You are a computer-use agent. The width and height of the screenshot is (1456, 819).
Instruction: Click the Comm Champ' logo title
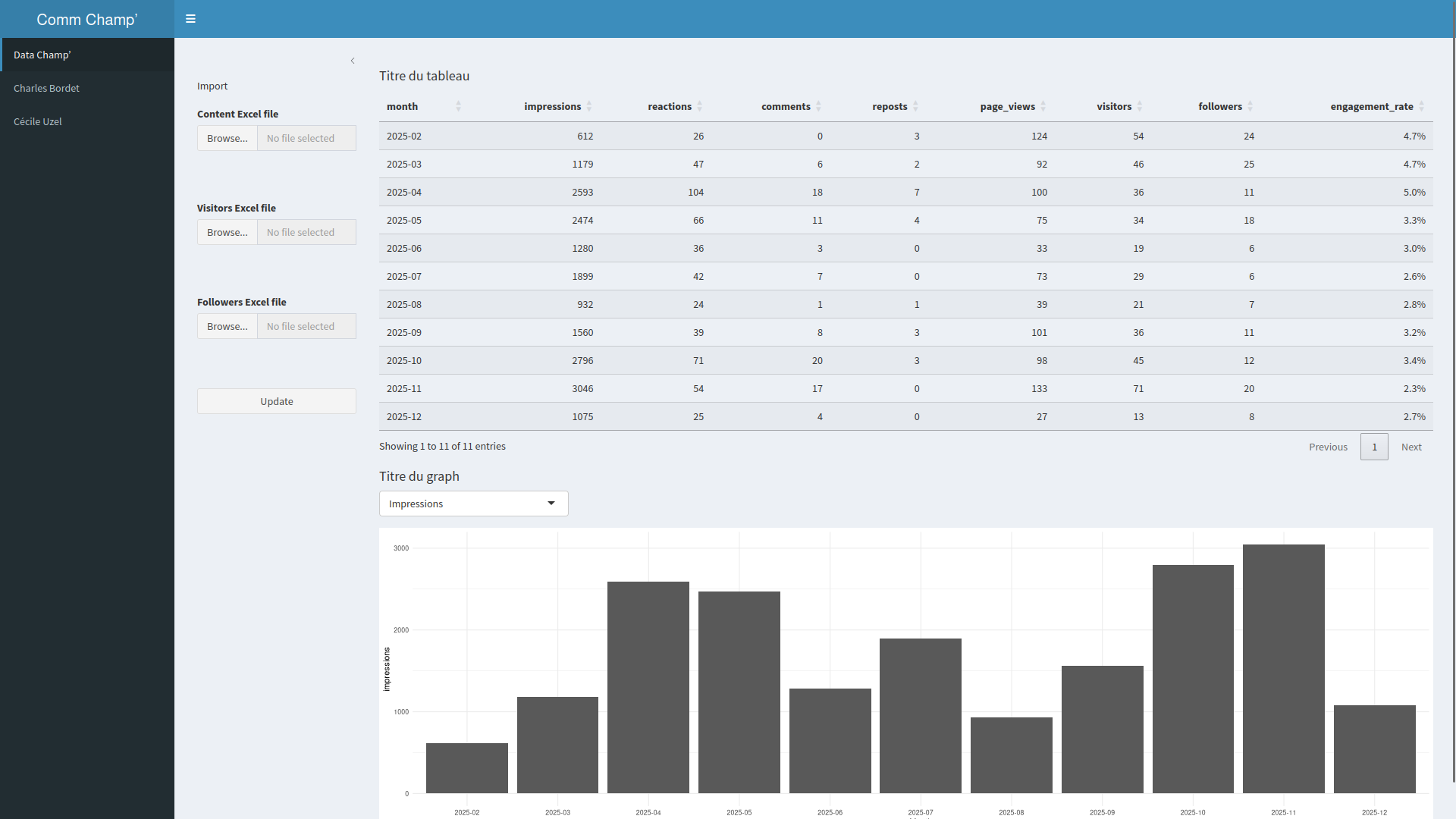[x=87, y=19]
